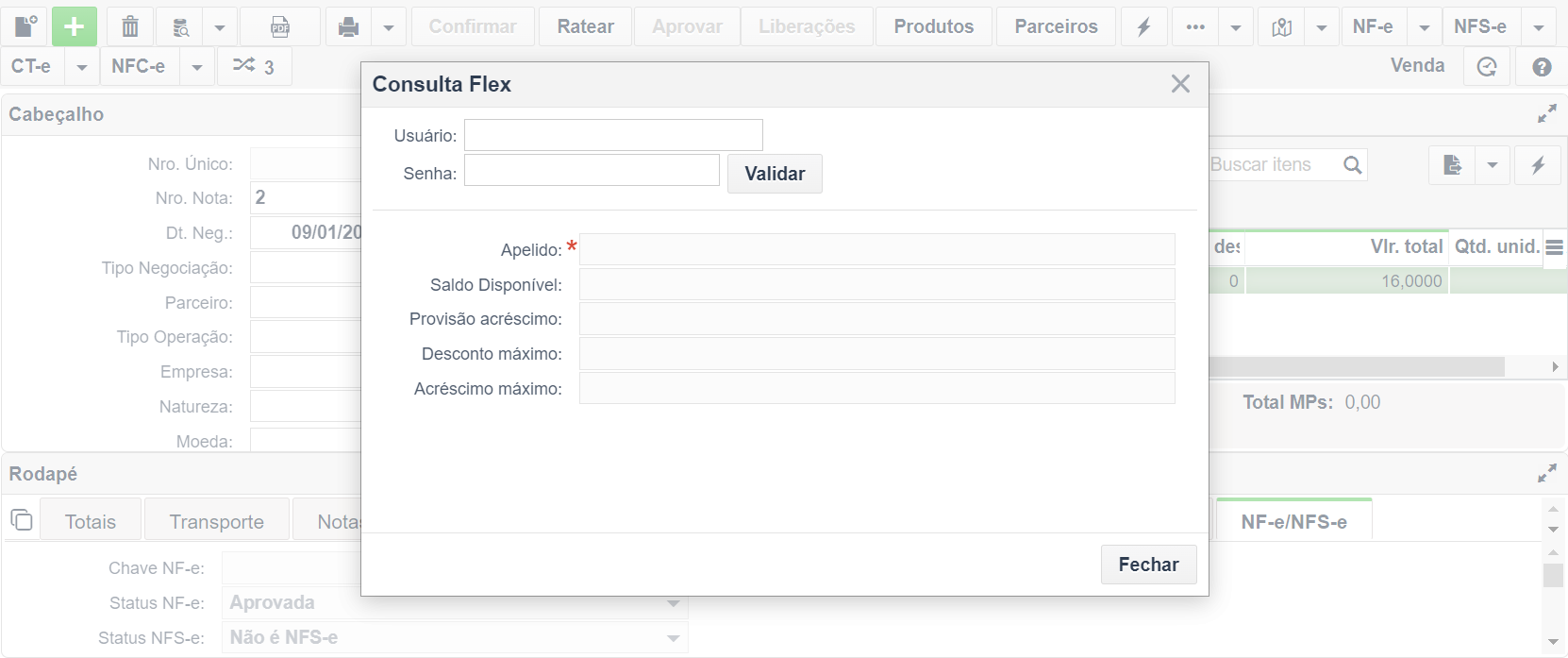Click the CT-e toolbar button
Screen dimensions: 1568x658
pos(31,66)
